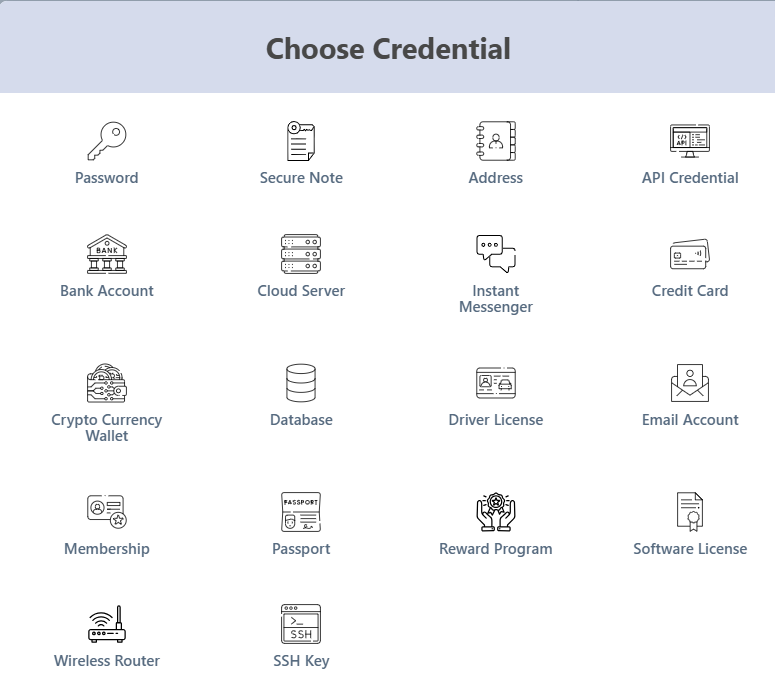Click the Membership label
775x698 pixels.
tap(107, 549)
